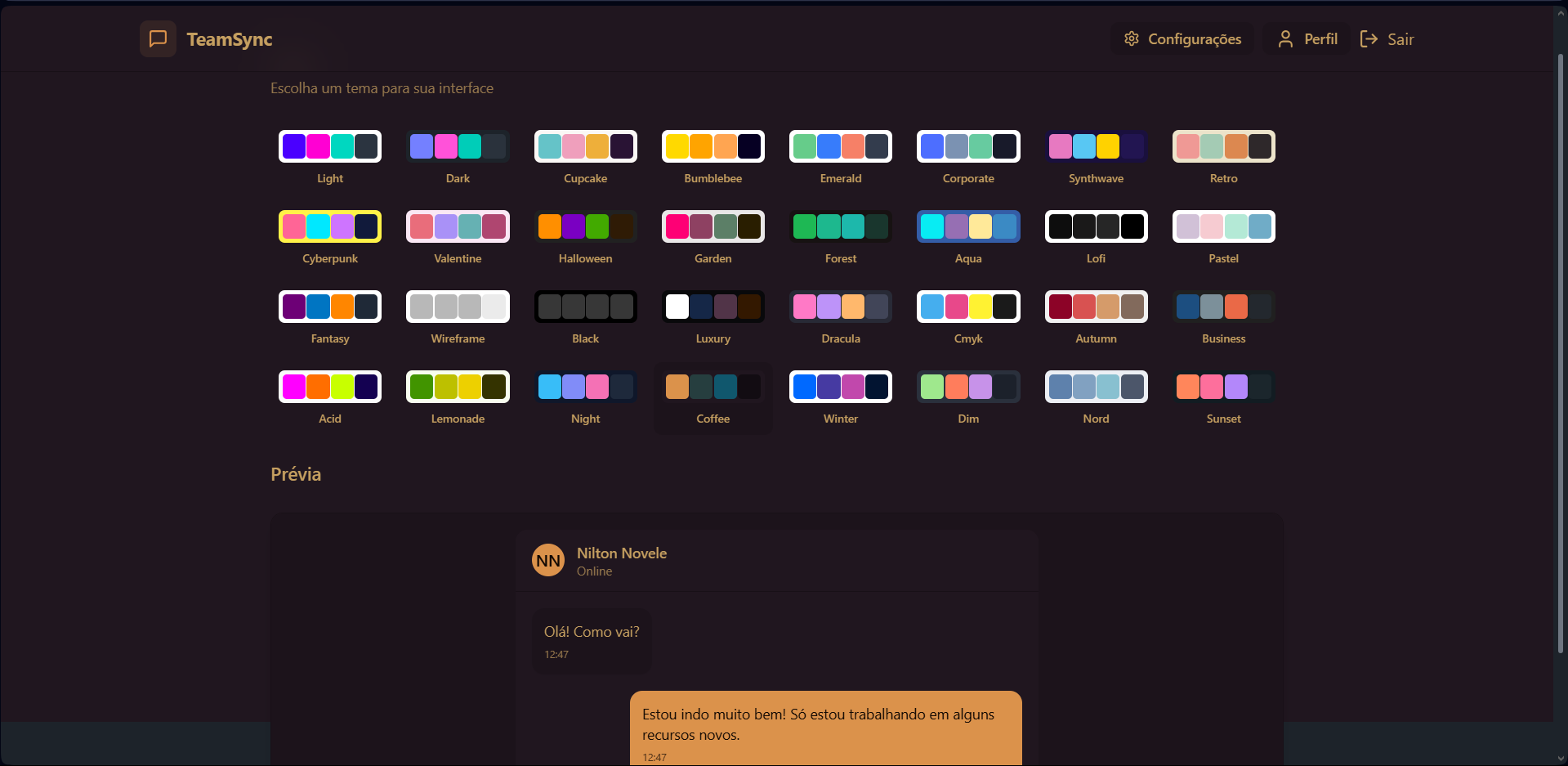The image size is (1568, 766).
Task: Apply the Cyberpunk theme palette
Action: coord(330,226)
